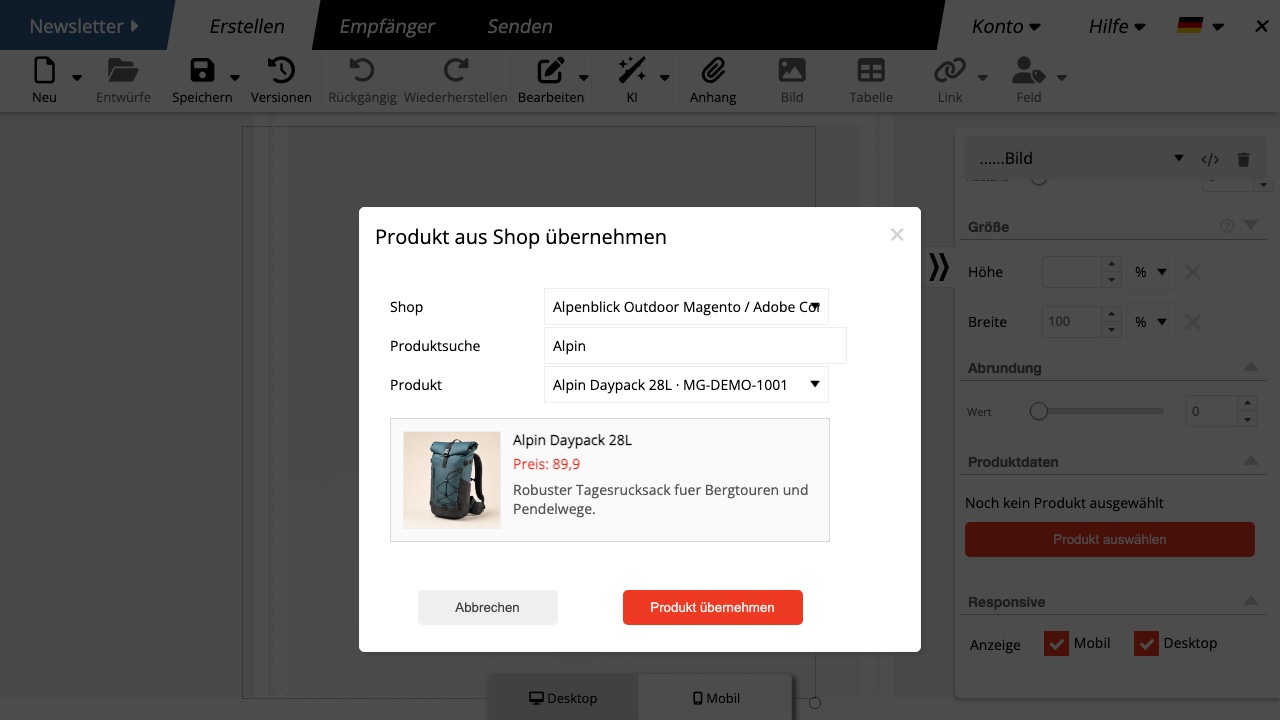
Task: Click the Abbrechen button
Action: 487,607
